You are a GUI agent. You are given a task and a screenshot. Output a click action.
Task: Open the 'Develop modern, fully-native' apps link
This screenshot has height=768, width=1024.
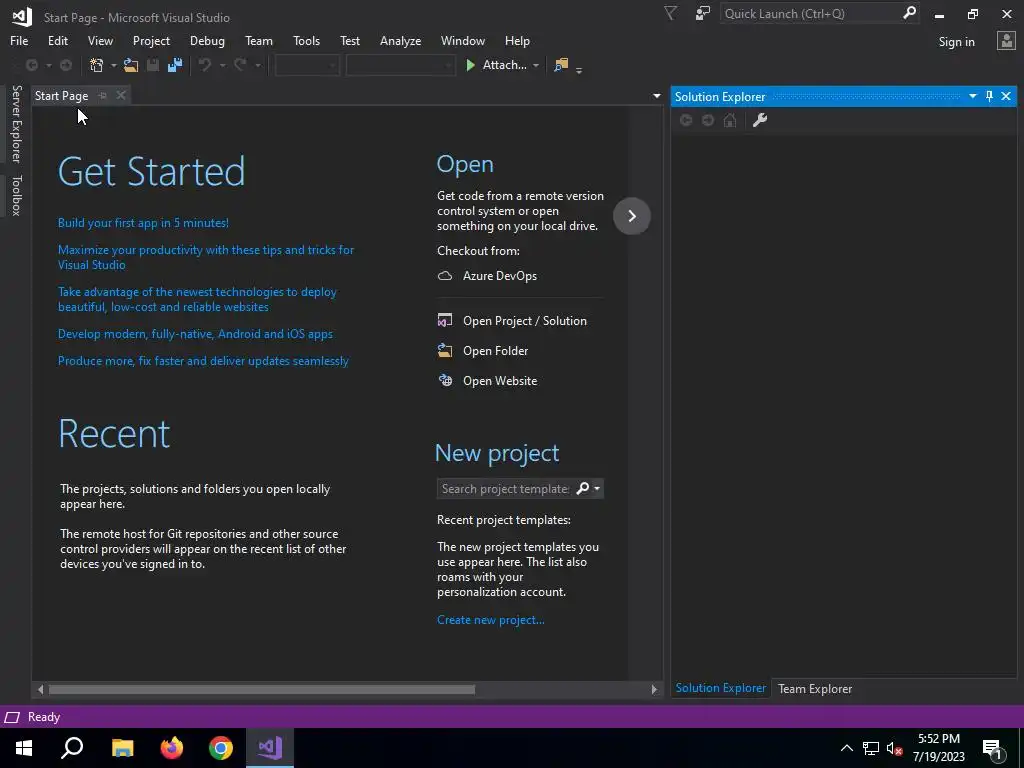point(195,334)
